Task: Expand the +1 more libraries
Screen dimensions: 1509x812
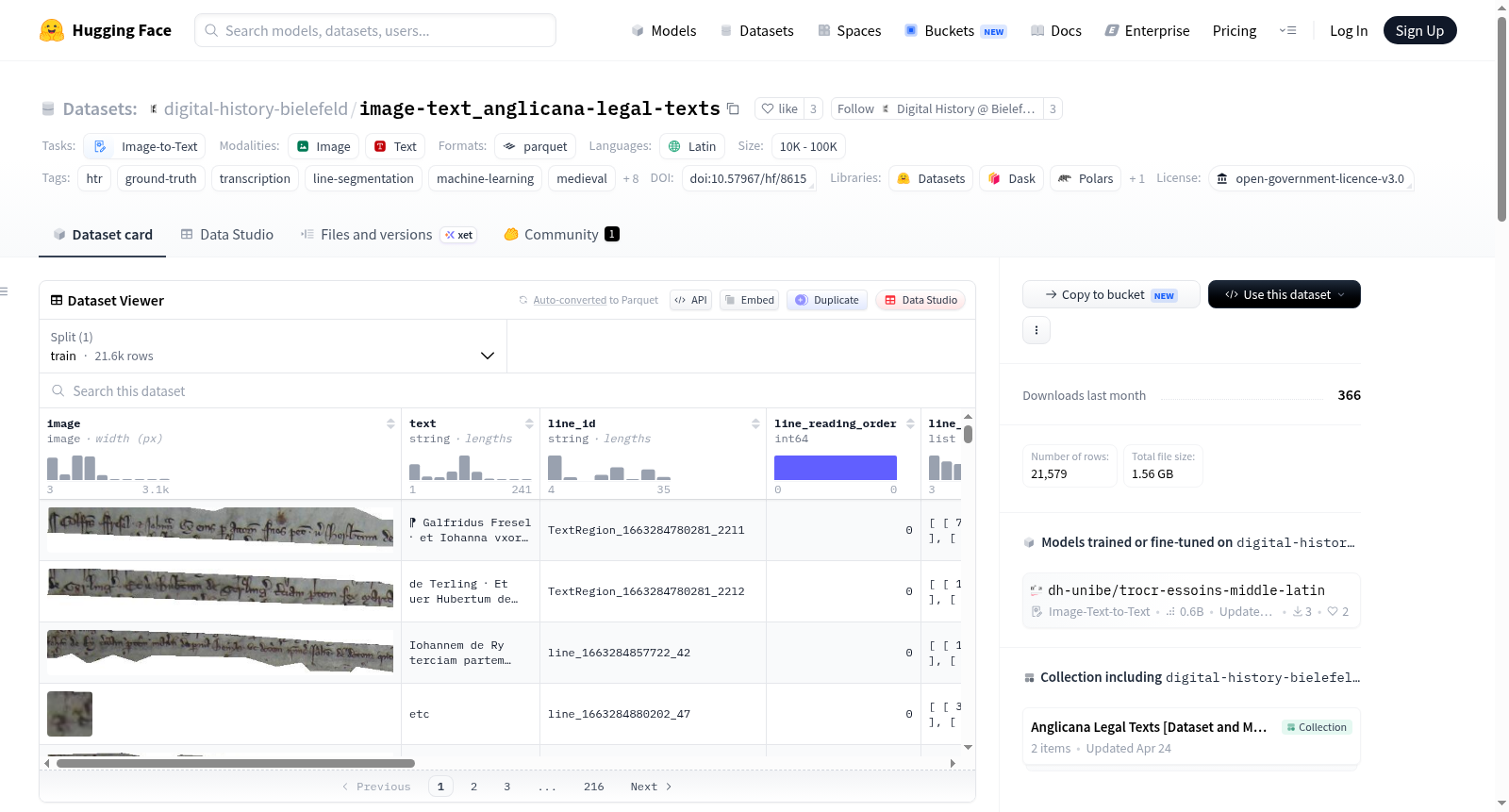Action: 1136,178
